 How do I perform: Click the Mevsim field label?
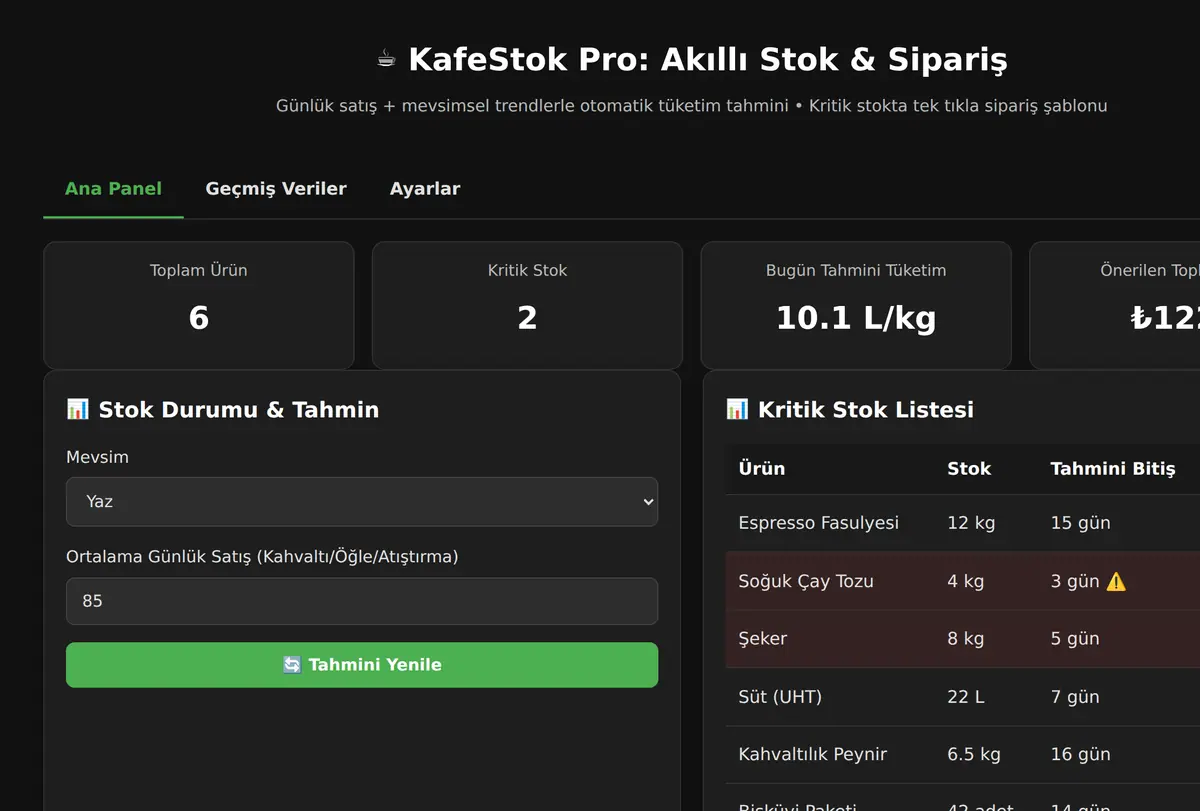pos(97,457)
